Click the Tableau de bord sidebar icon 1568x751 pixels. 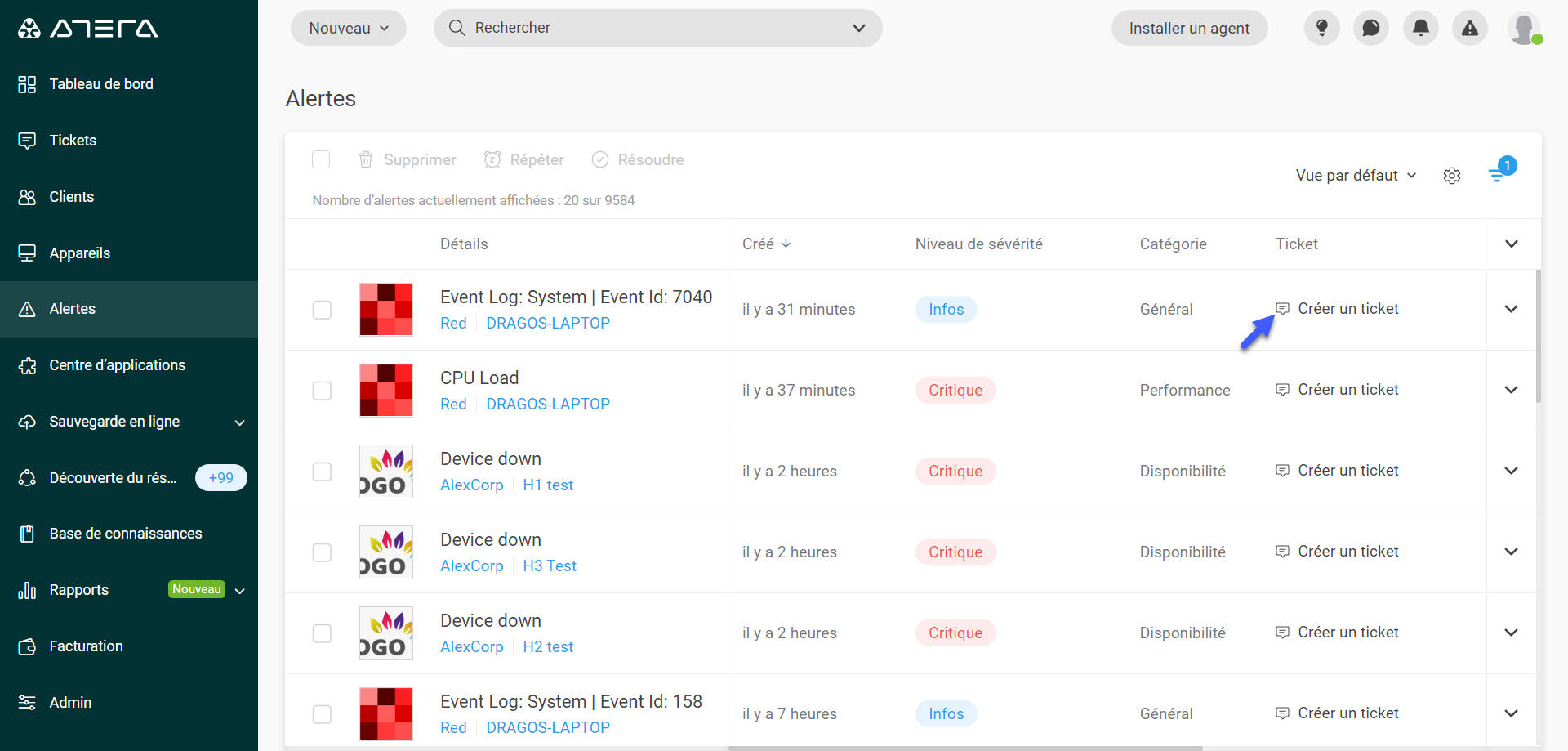[27, 84]
